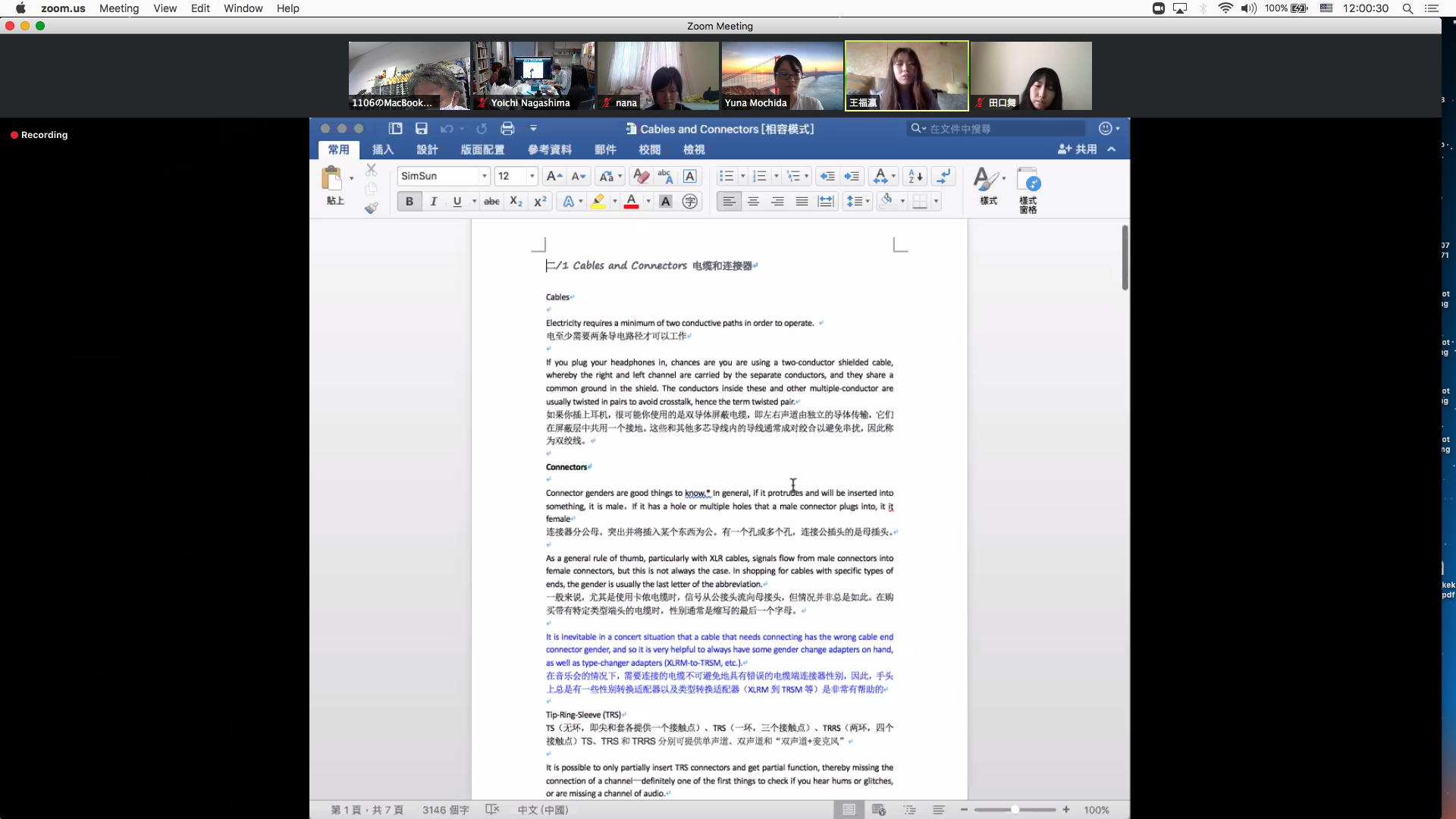Screen dimensions: 1456x819
Task: Click the print icon in title bar
Action: tap(507, 128)
